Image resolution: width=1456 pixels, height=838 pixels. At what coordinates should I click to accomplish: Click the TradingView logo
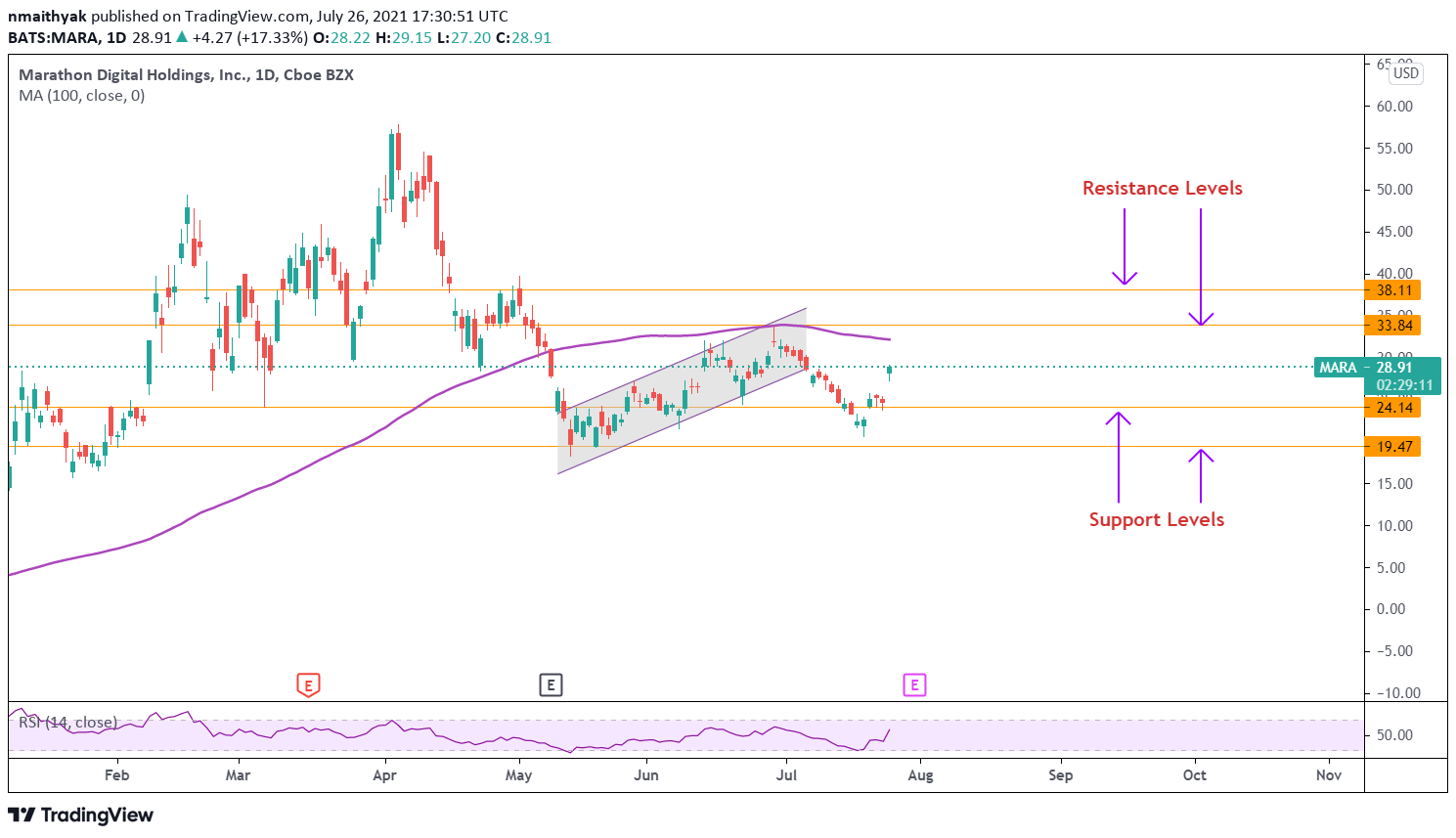pyautogui.click(x=81, y=815)
